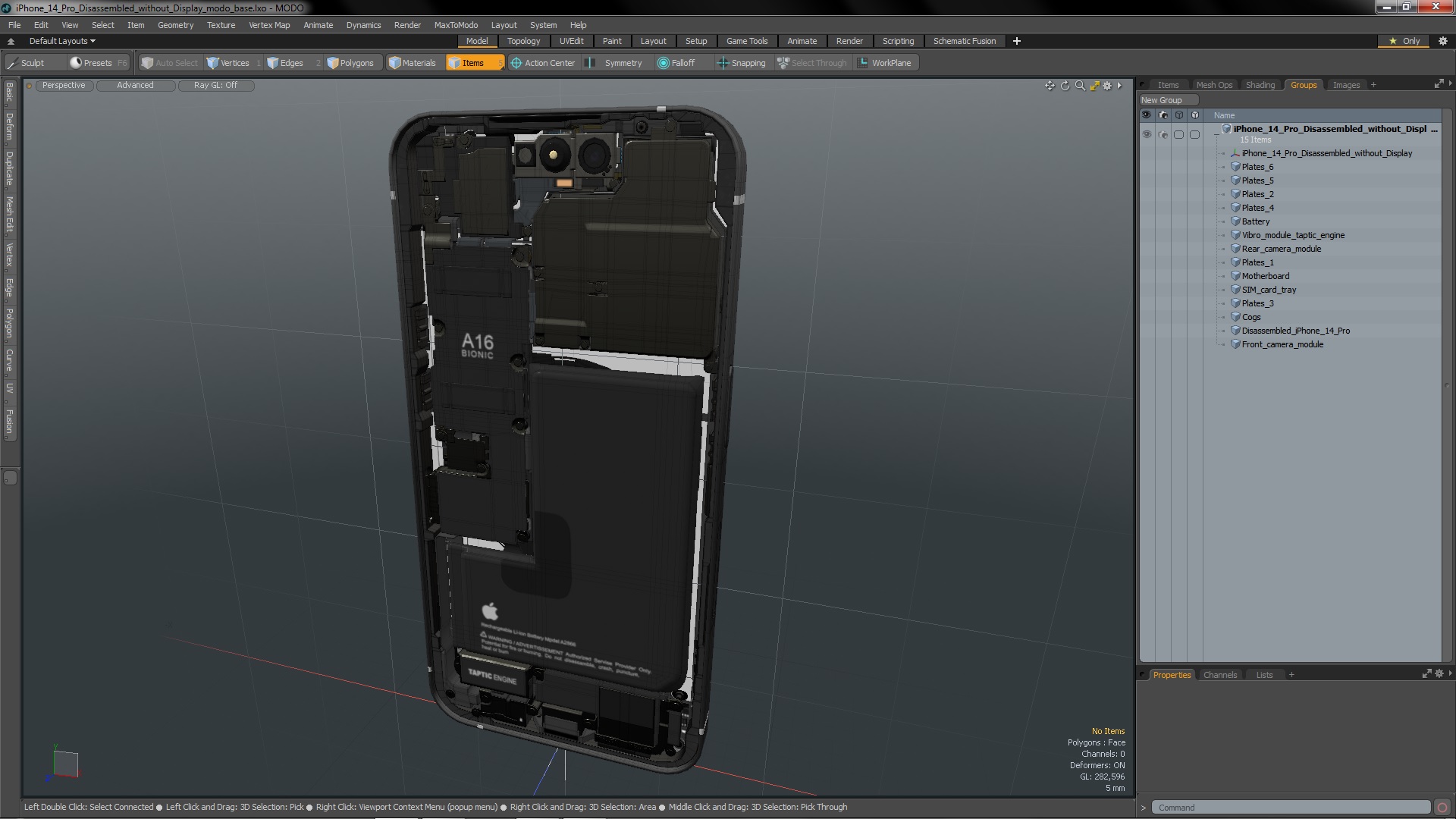Maximize the Groups panel via expand icon
This screenshot has width=1456, height=819.
[x=1439, y=84]
